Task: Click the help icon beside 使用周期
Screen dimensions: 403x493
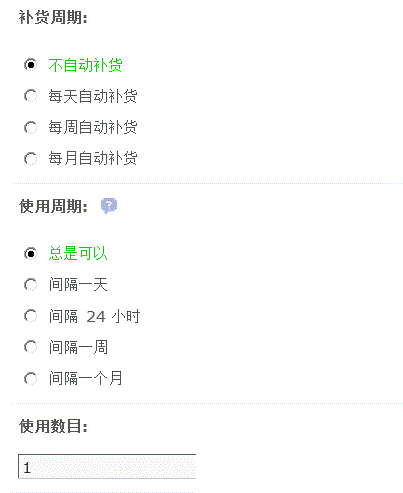Action: point(109,206)
